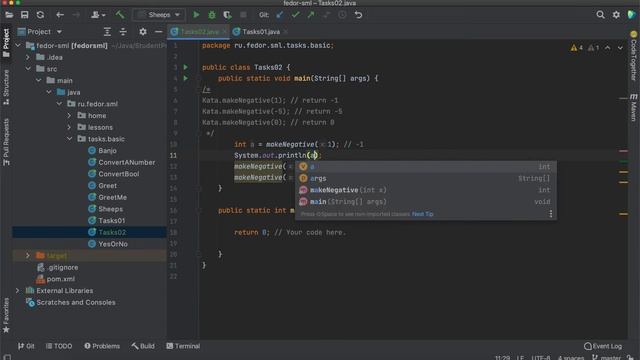Open Search Everywhere magnifier
Screen dimensions: 640x360
click(x=600, y=15)
